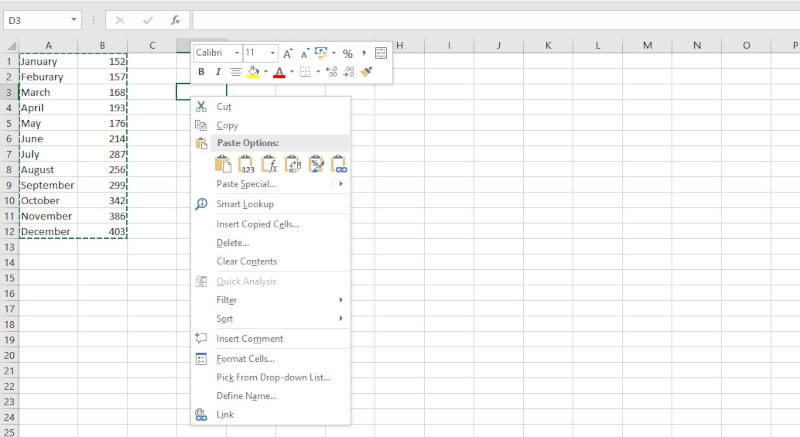Choose the Paste Transpose icon
Screen dimensions: 800x437
293,164
